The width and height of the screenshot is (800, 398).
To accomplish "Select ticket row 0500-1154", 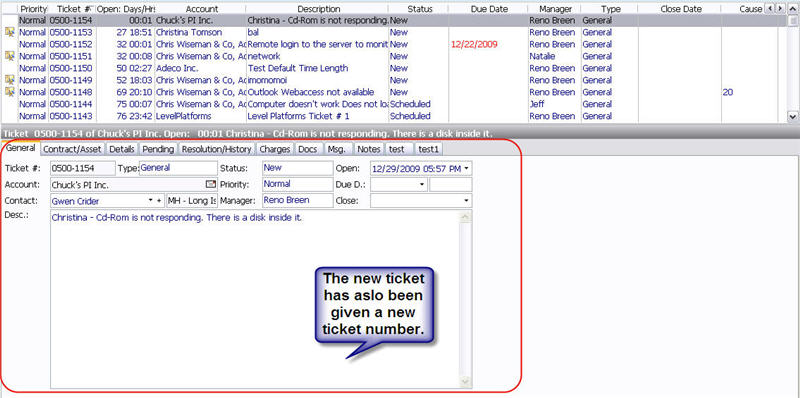I will pyautogui.click(x=394, y=20).
